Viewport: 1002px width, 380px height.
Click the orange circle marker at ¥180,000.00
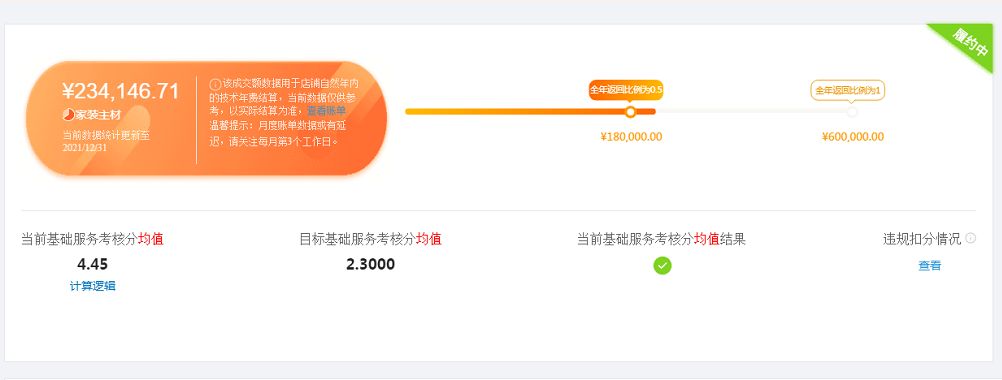point(630,112)
